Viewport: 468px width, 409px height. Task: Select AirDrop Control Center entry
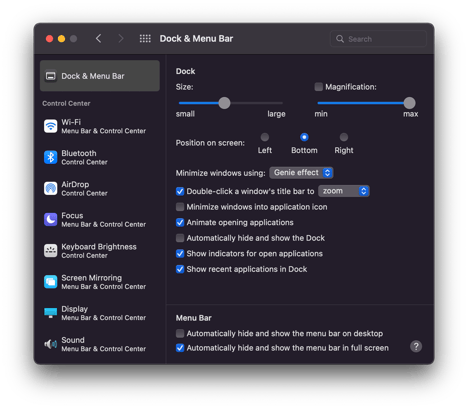point(100,189)
